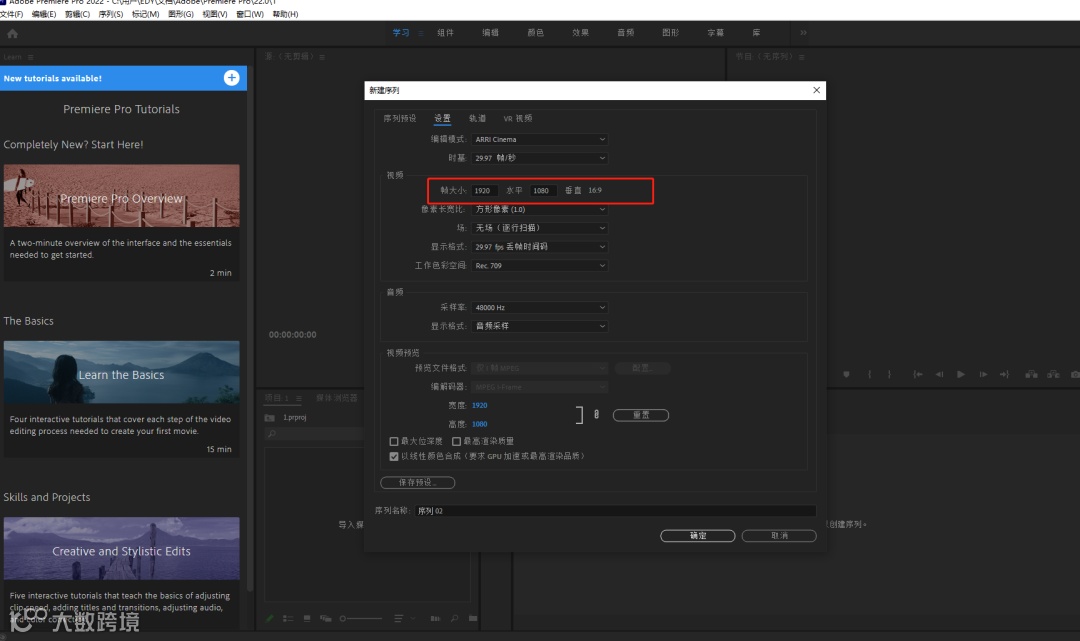Open the Source monitor panel menu icon

[322, 57]
